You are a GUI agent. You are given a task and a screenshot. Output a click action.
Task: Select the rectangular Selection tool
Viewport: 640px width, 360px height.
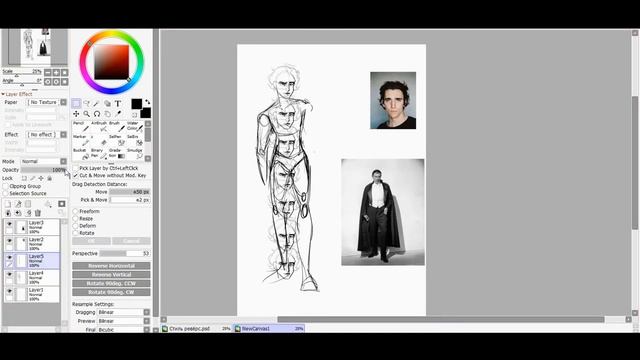point(76,104)
